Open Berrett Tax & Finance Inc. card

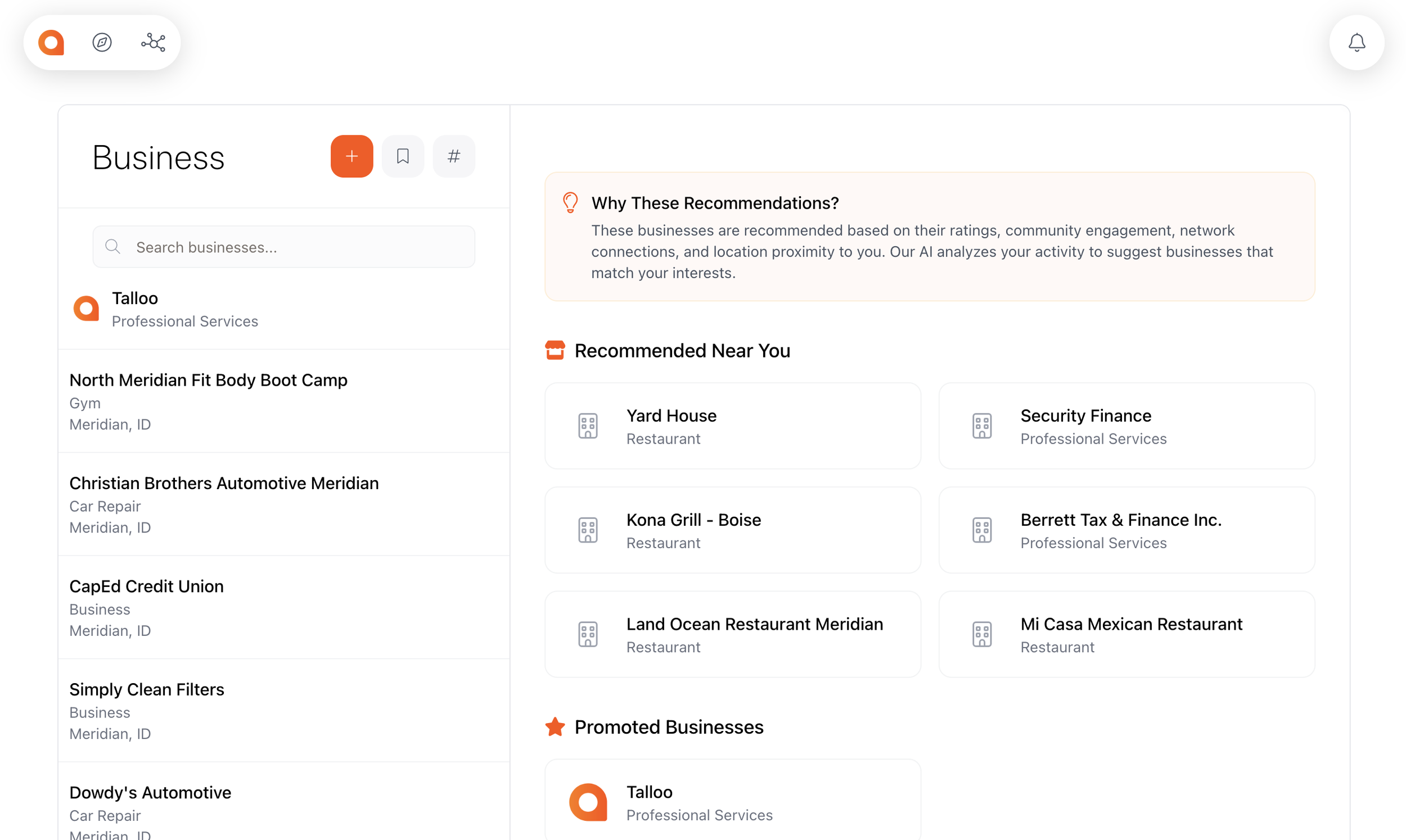[1126, 530]
